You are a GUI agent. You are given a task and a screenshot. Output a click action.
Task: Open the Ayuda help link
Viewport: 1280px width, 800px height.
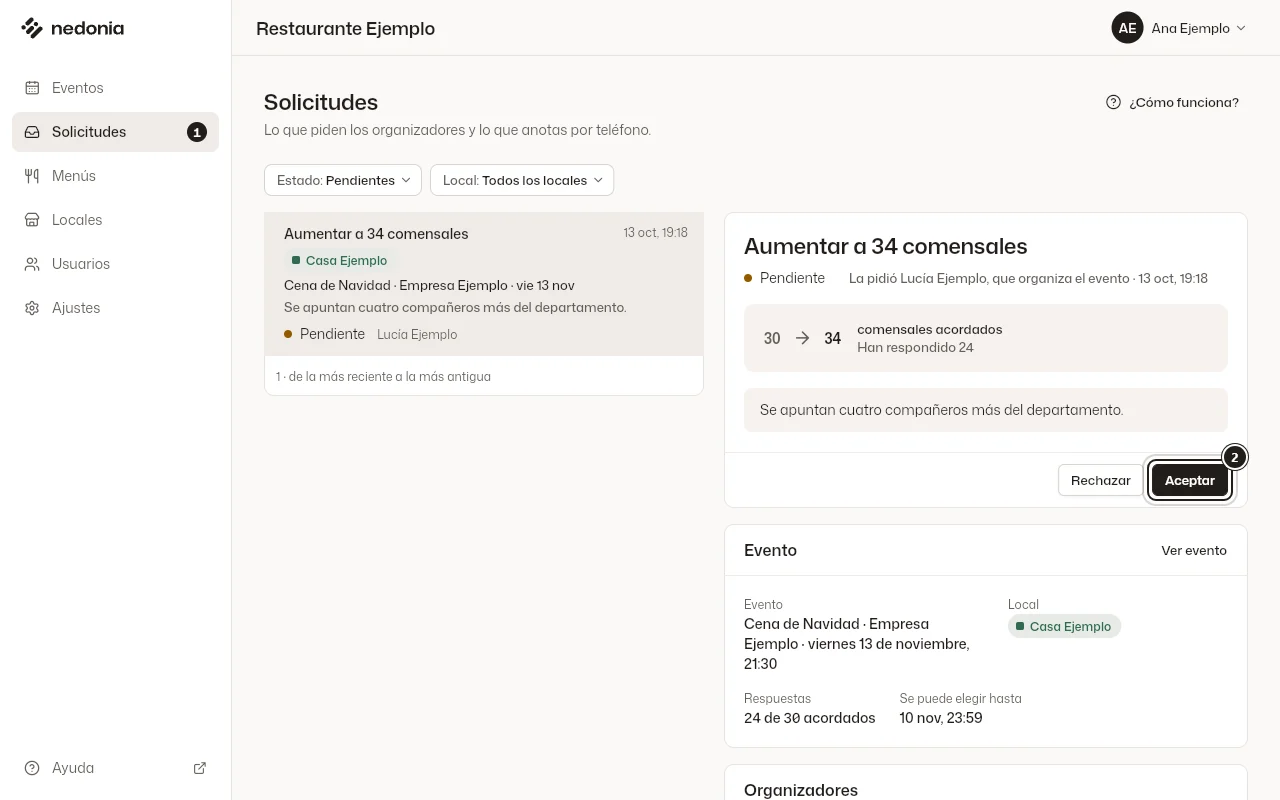pyautogui.click(x=115, y=768)
